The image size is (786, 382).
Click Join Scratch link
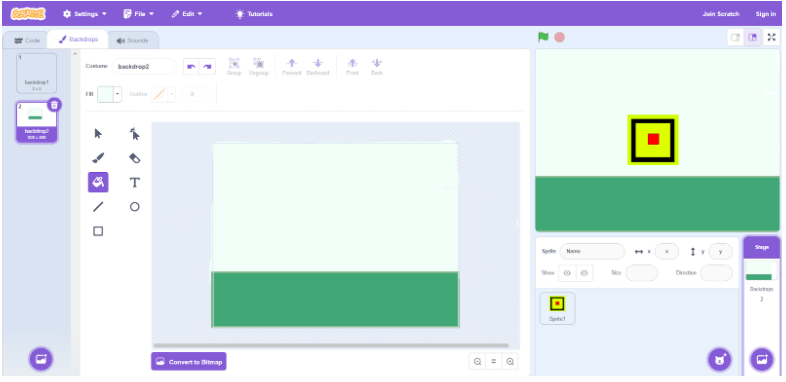(x=720, y=14)
